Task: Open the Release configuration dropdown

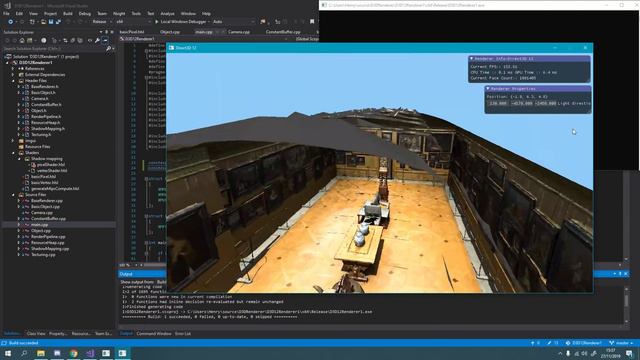Action: (x=102, y=22)
